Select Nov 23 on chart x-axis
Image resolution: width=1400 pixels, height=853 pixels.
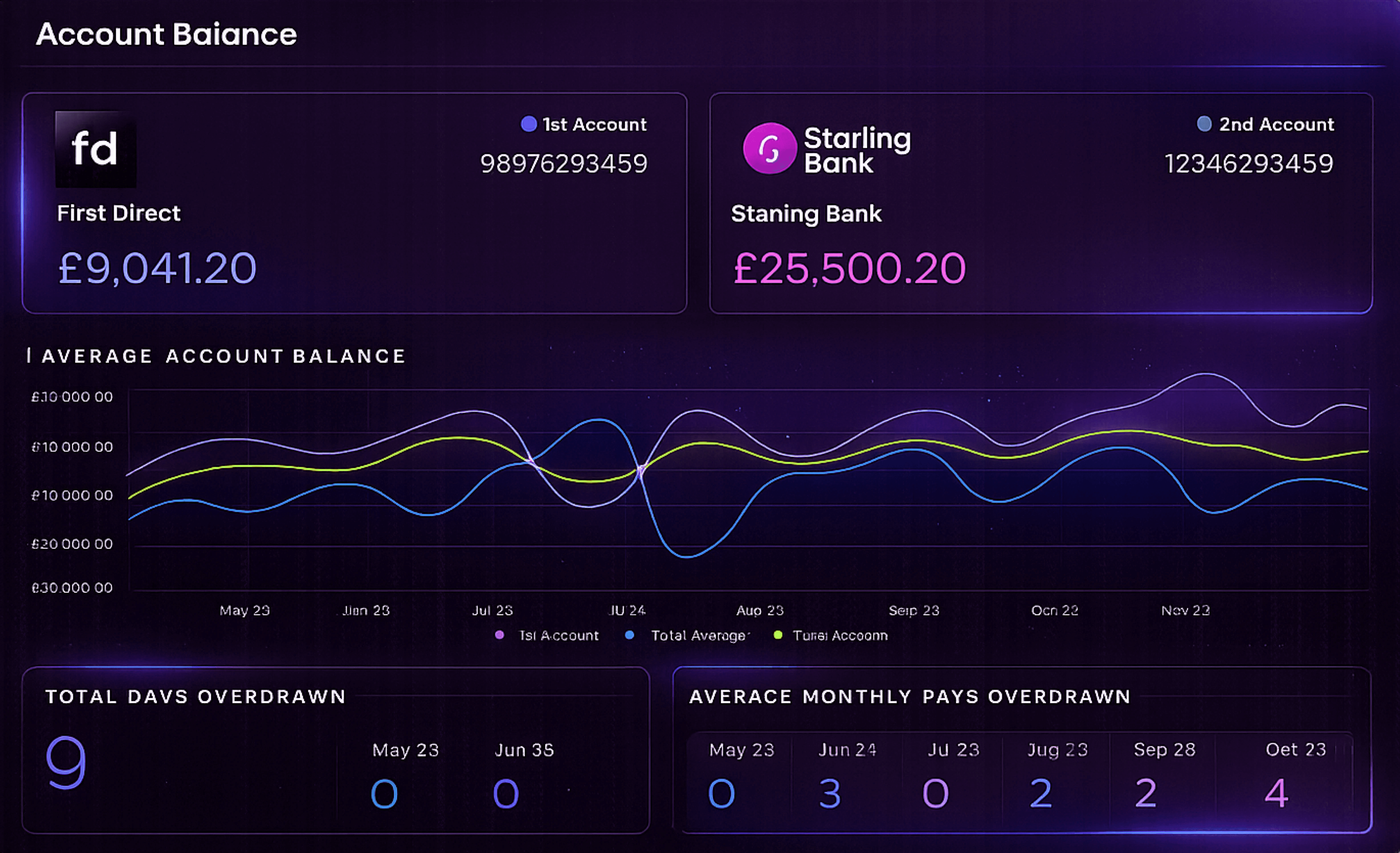(1185, 610)
